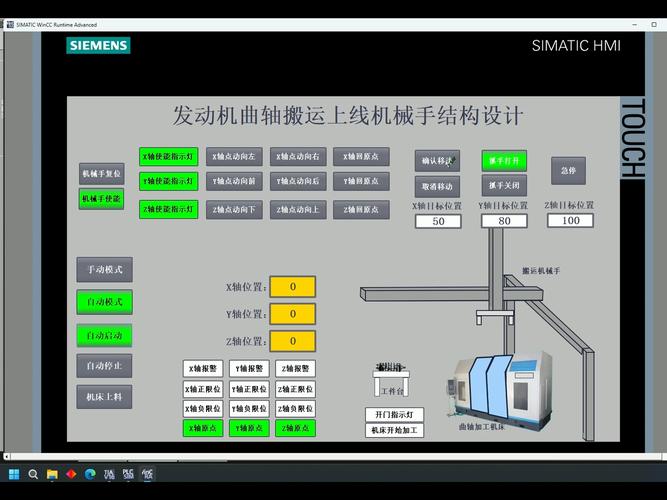Image resolution: width=667 pixels, height=500 pixels.
Task: Click the 自动启动 auto start button
Action: pyautogui.click(x=105, y=335)
